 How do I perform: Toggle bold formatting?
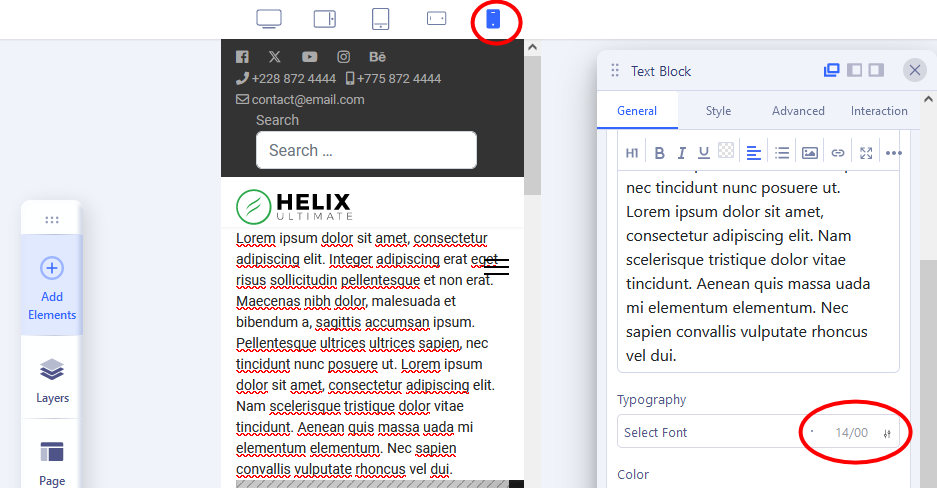(x=659, y=153)
